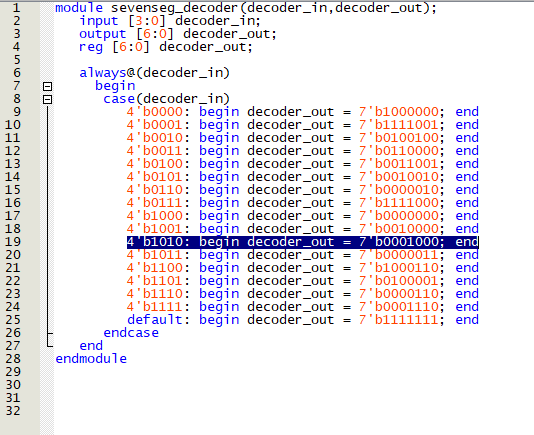Click case label 4'b1110
Viewport: 534px width, 435px height.
[x=155, y=294]
